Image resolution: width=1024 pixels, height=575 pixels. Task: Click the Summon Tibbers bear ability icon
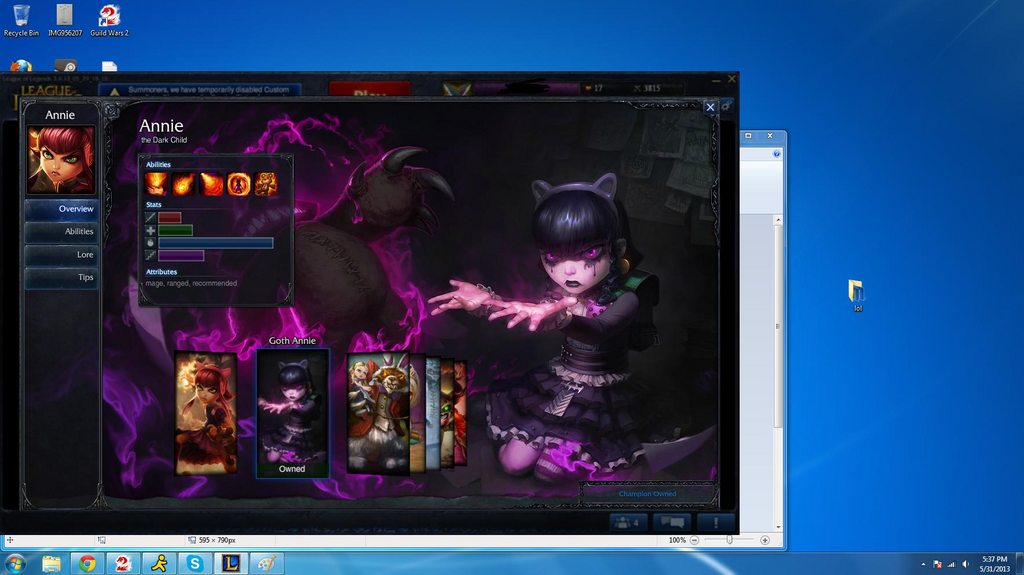(266, 184)
